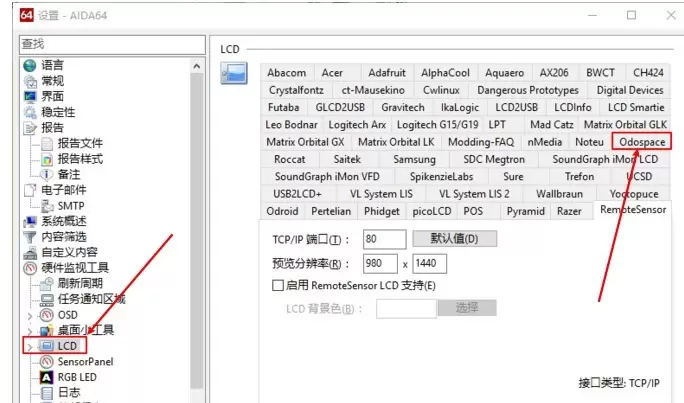Select the Odroid tab

(x=282, y=212)
